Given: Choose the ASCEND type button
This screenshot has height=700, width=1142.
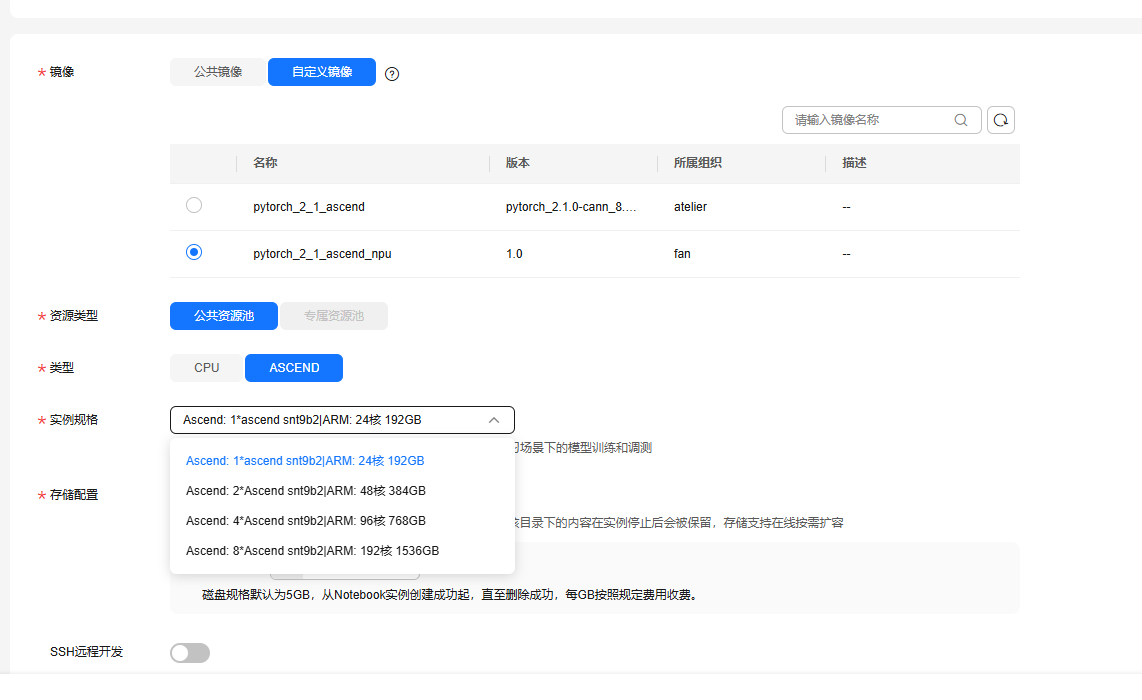Looking at the screenshot, I should coord(294,368).
